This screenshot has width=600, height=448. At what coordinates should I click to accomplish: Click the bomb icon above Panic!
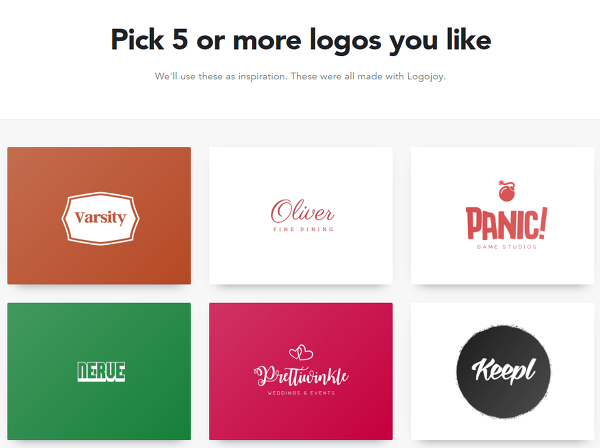507,191
